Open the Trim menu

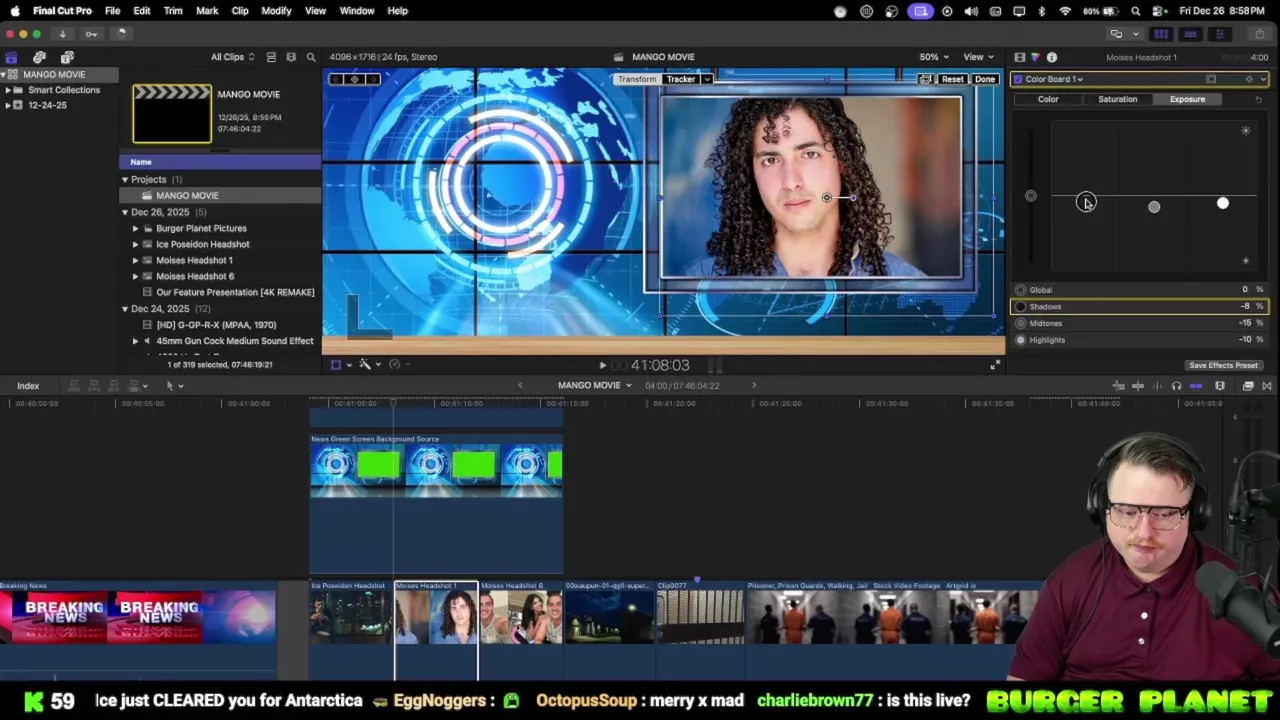point(173,11)
